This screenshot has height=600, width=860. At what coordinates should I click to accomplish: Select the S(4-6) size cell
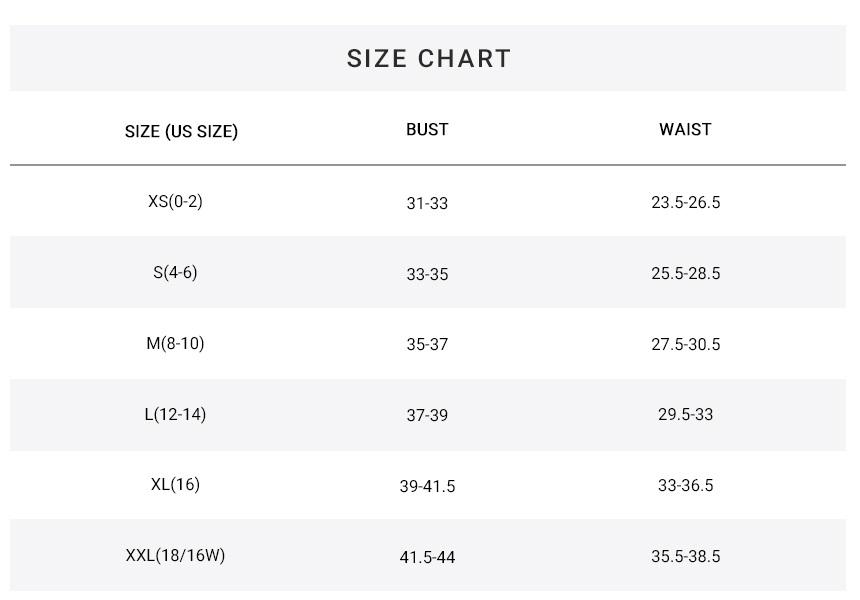(175, 272)
